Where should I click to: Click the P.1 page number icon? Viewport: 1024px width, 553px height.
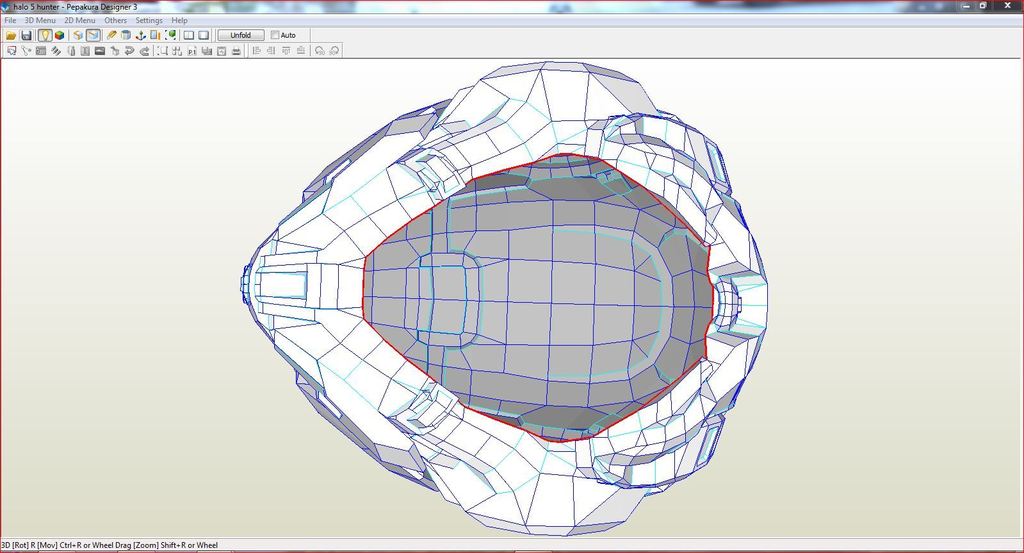point(192,51)
